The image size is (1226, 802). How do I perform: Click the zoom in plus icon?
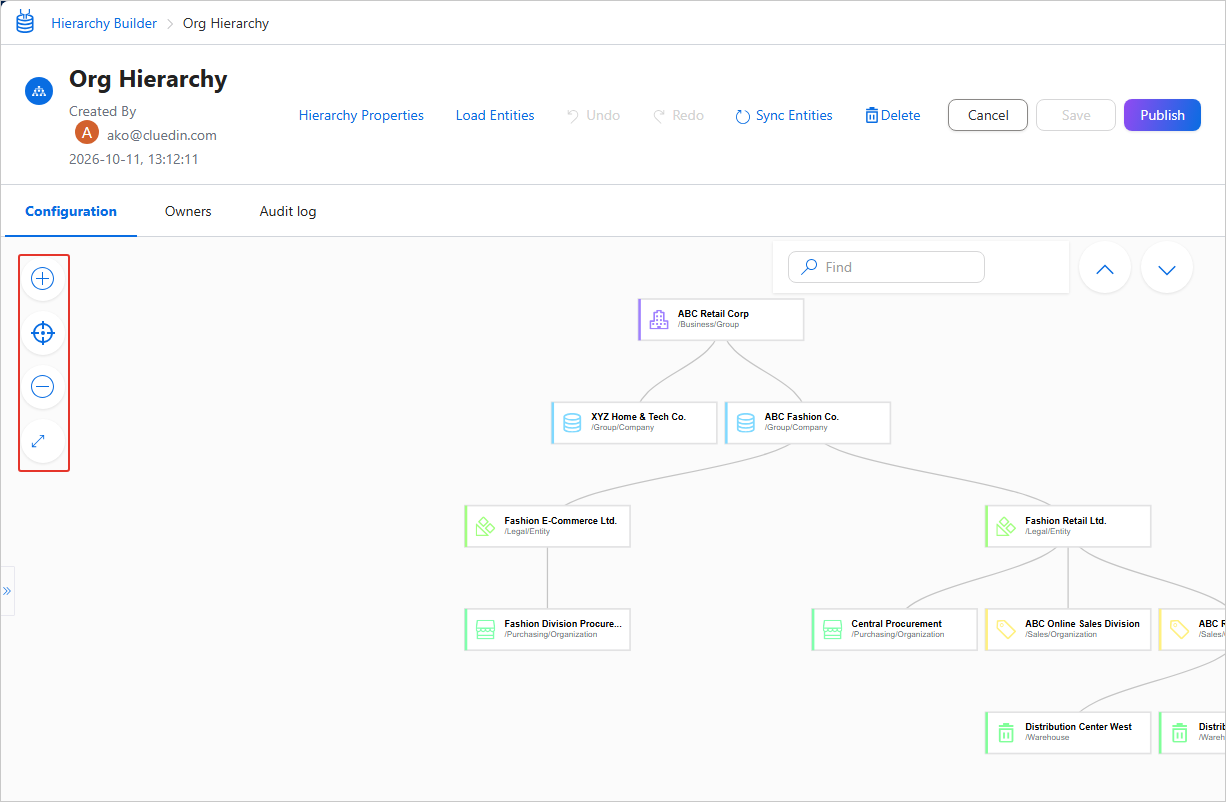43,279
